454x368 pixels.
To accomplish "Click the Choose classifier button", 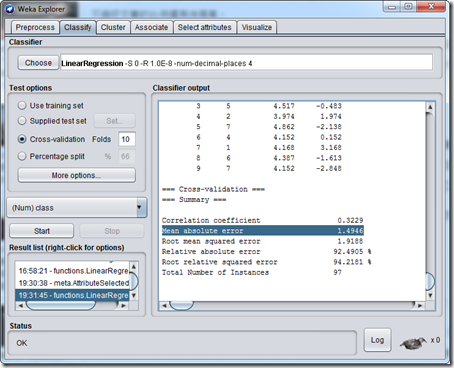I will tap(38, 63).
